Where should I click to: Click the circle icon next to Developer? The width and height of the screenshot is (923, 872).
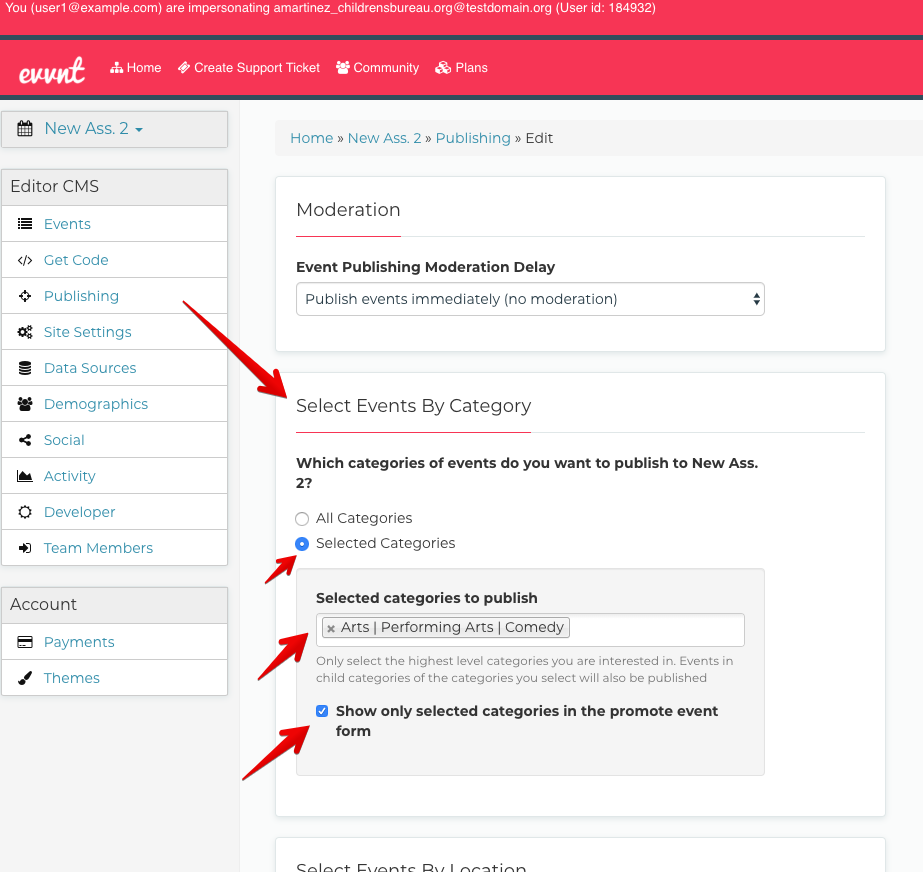pos(25,512)
